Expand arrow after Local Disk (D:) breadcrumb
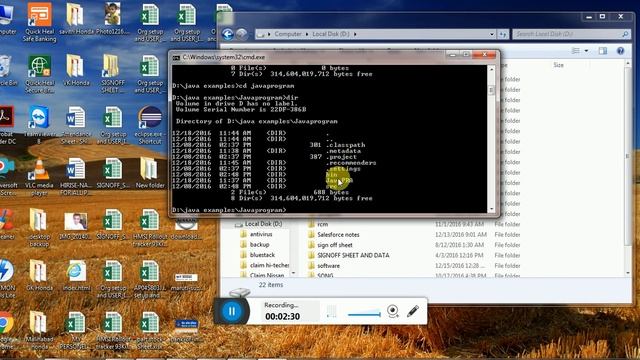 (355, 34)
